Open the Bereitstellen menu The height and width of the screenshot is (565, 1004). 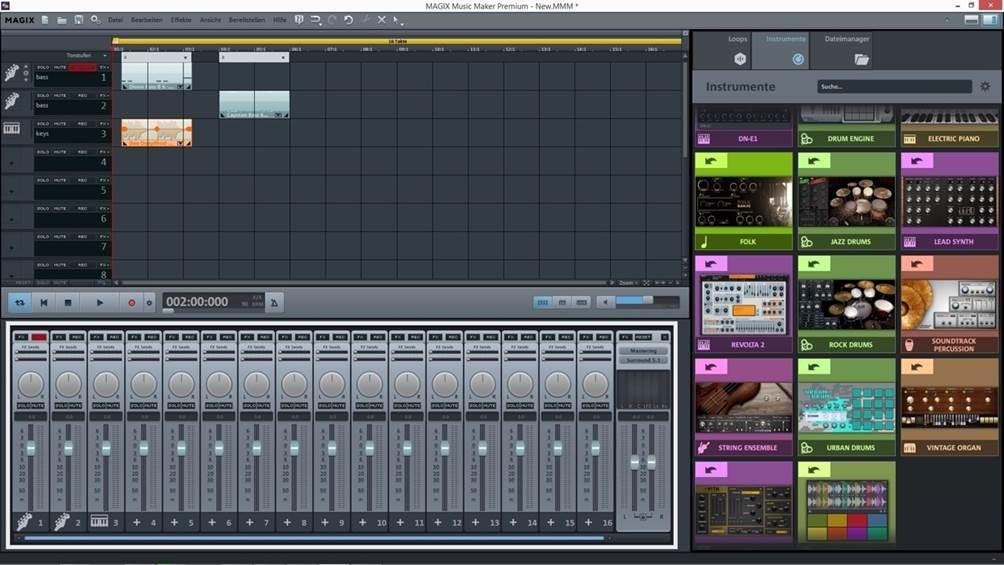coord(247,20)
